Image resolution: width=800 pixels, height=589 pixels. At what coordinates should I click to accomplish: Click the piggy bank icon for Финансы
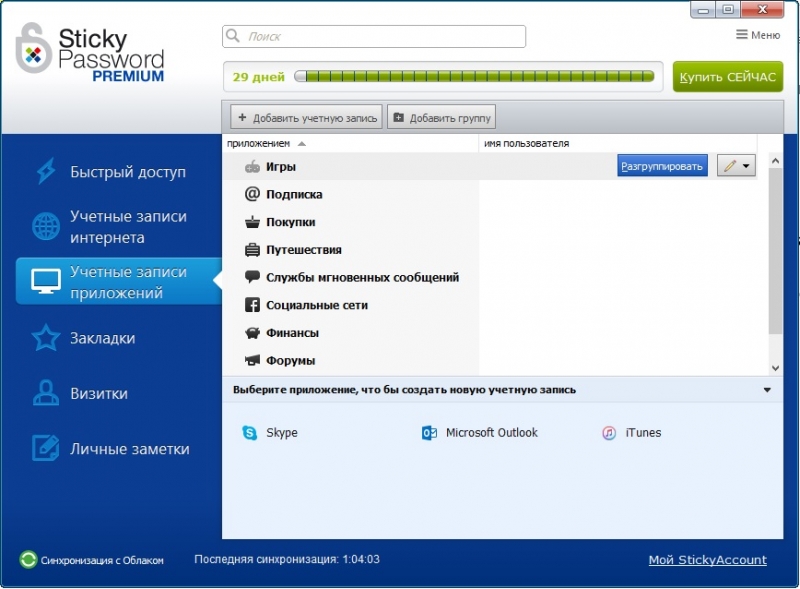(x=252, y=333)
